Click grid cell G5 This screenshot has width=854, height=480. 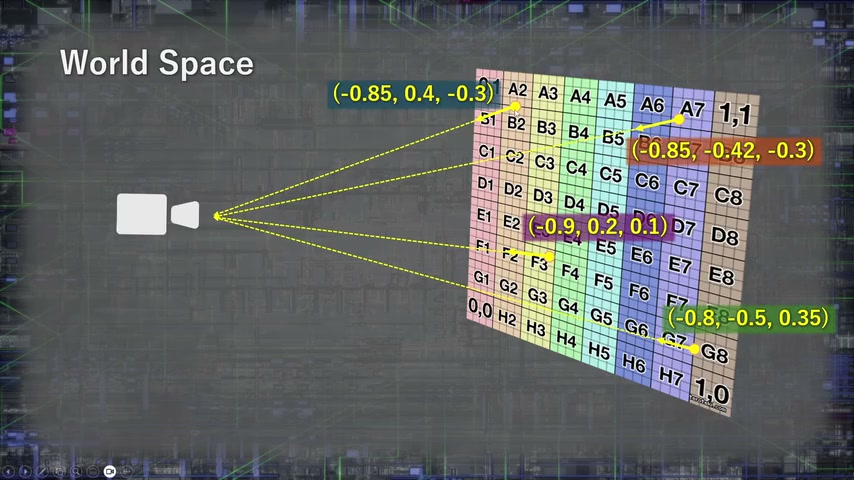tap(601, 317)
